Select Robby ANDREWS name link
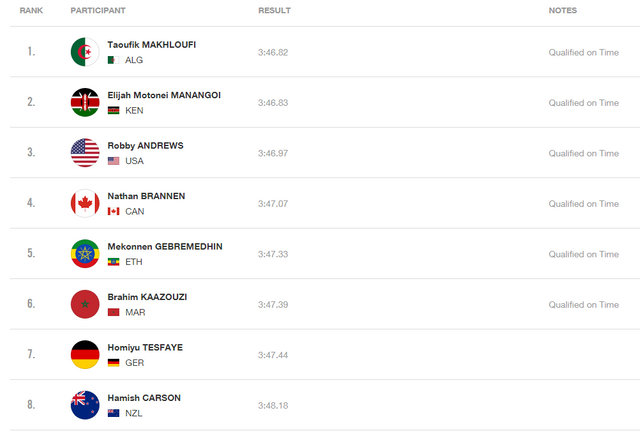 (x=145, y=146)
